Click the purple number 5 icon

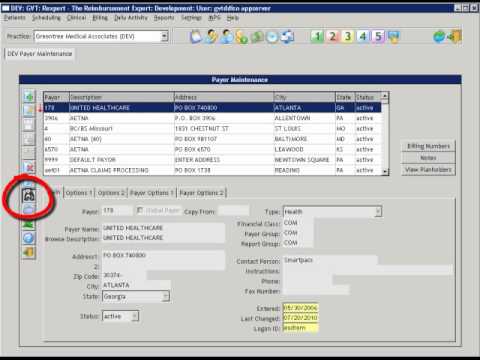point(378,36)
